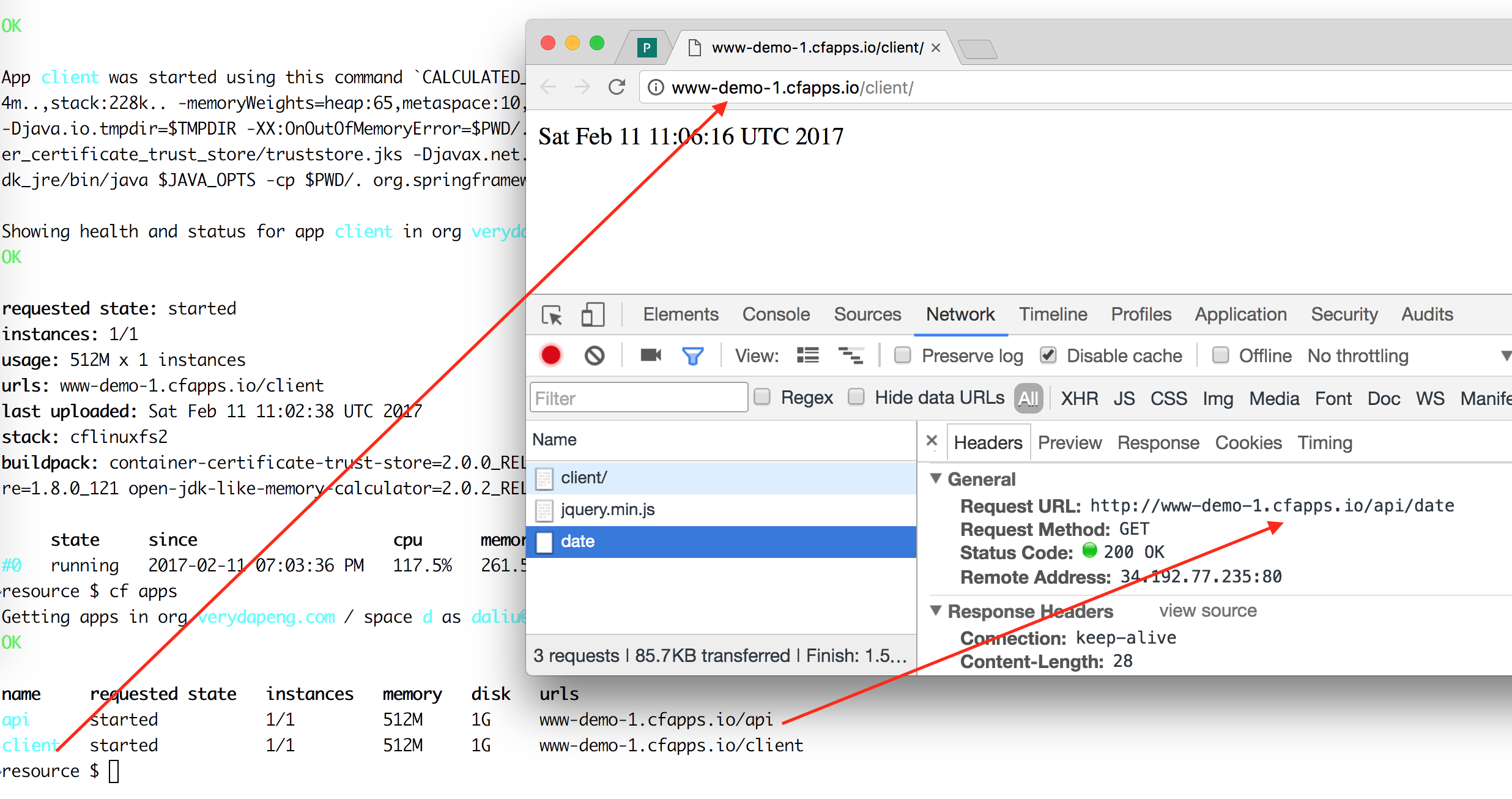This screenshot has width=1512, height=799.
Task: Click the red record network log icon
Action: [x=551, y=355]
